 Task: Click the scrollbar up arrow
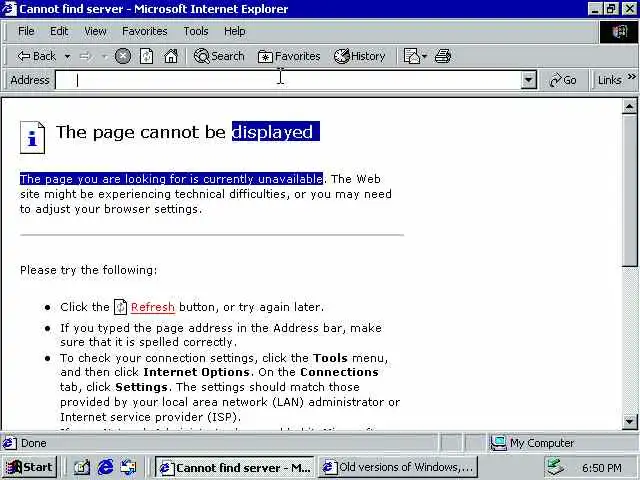pyautogui.click(x=629, y=107)
